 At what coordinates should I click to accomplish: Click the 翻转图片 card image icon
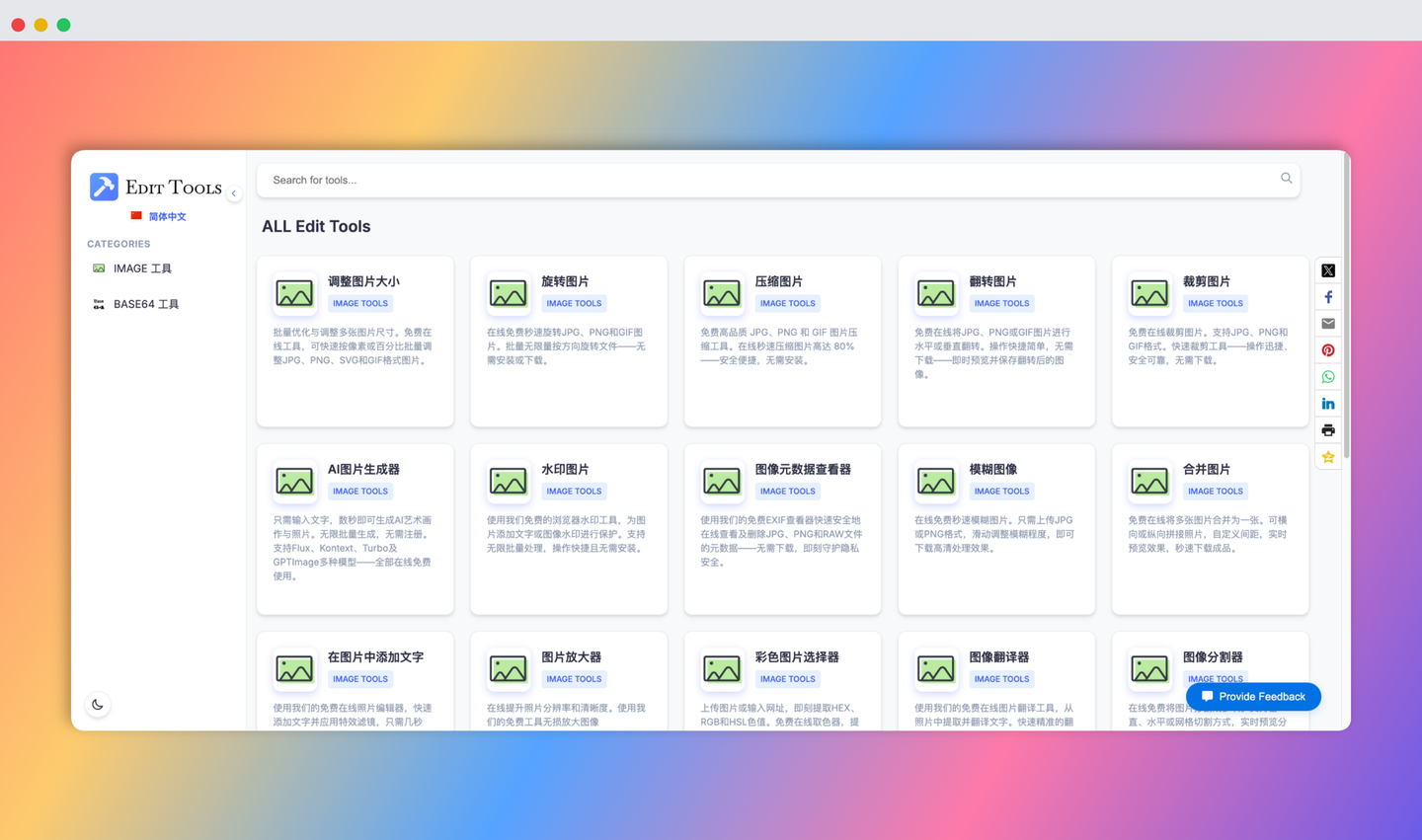click(x=936, y=293)
